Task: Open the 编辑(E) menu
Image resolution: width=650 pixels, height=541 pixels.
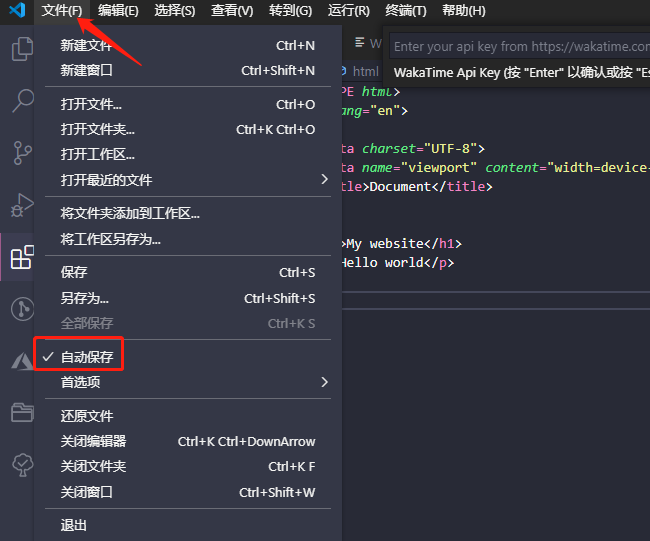Action: (118, 11)
